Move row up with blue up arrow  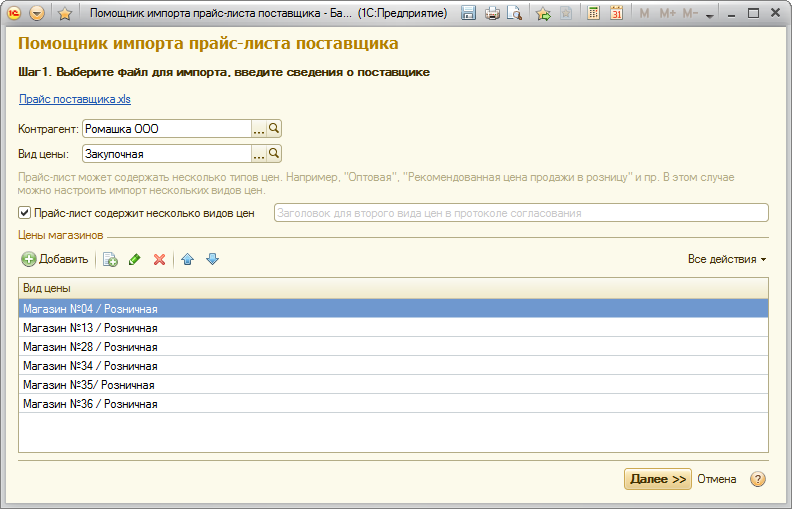click(187, 259)
